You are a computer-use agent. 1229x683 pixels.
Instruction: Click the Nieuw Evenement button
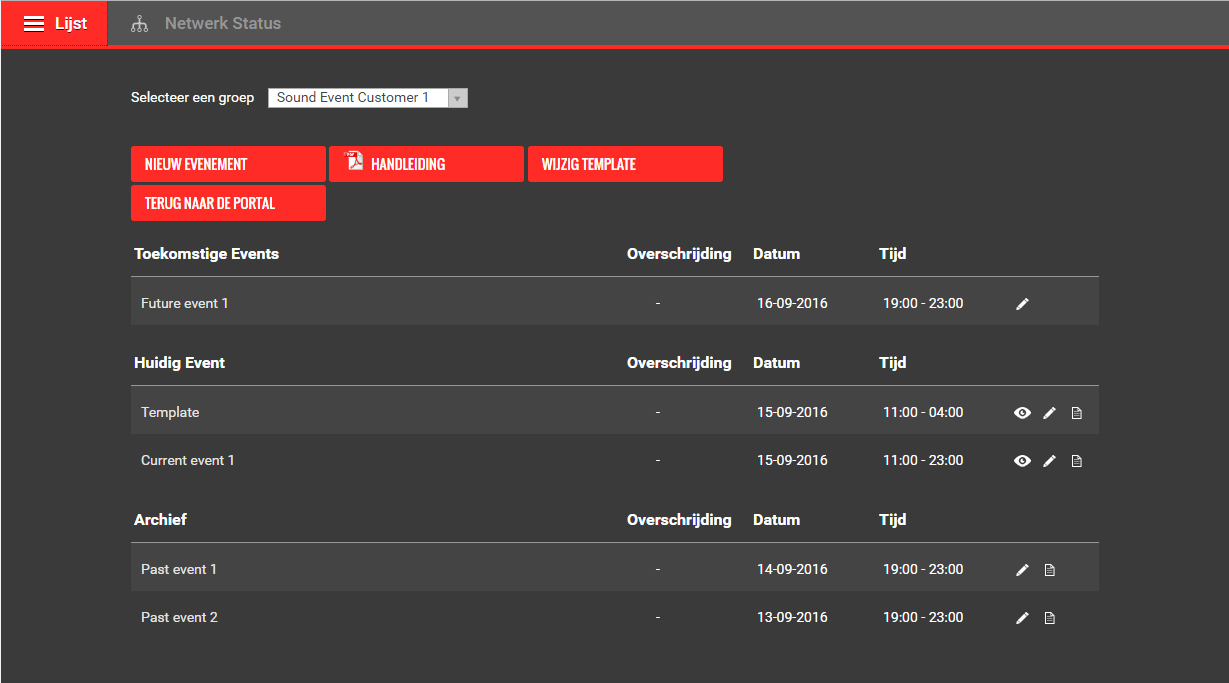click(228, 164)
